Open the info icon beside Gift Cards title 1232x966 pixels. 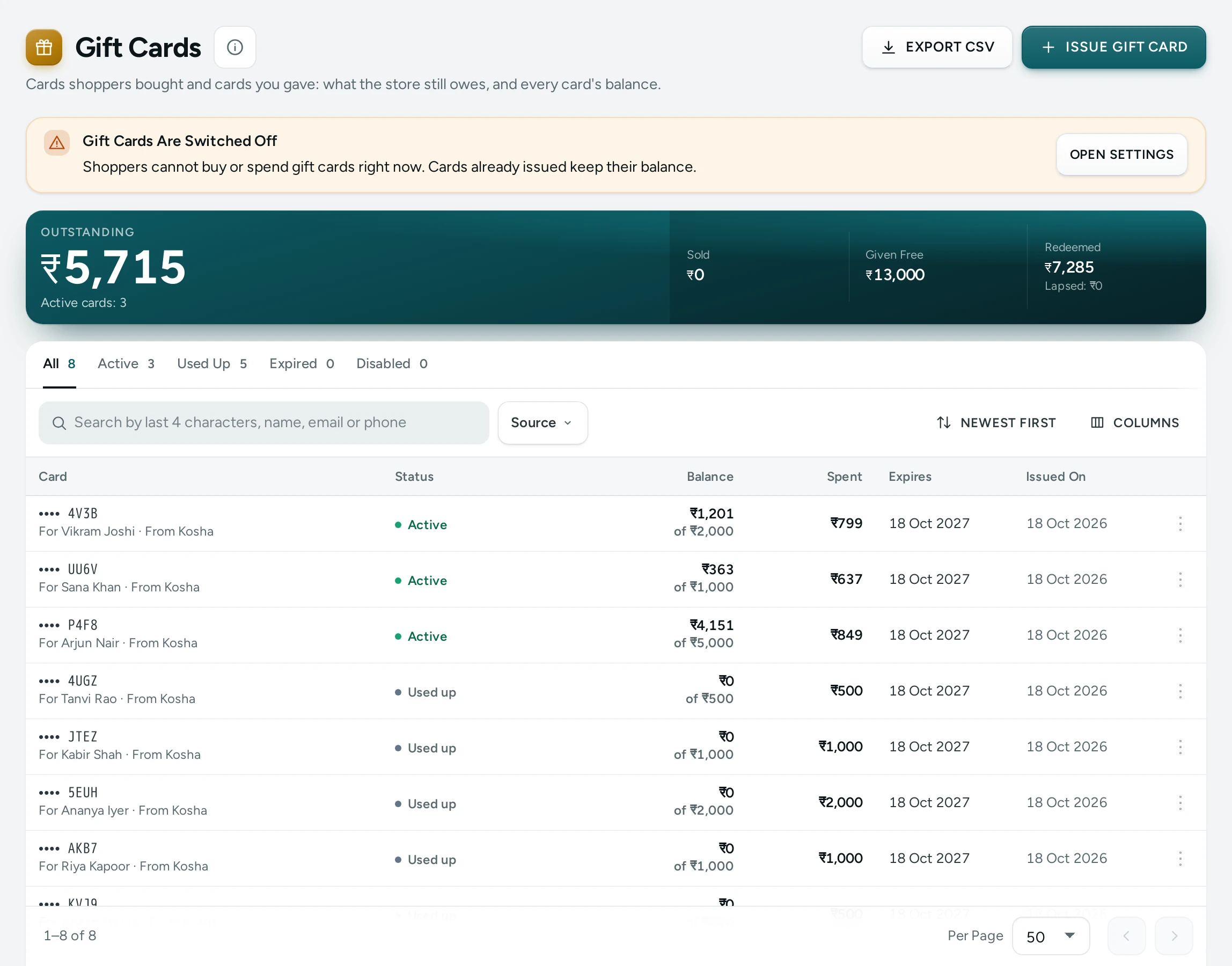(x=235, y=48)
